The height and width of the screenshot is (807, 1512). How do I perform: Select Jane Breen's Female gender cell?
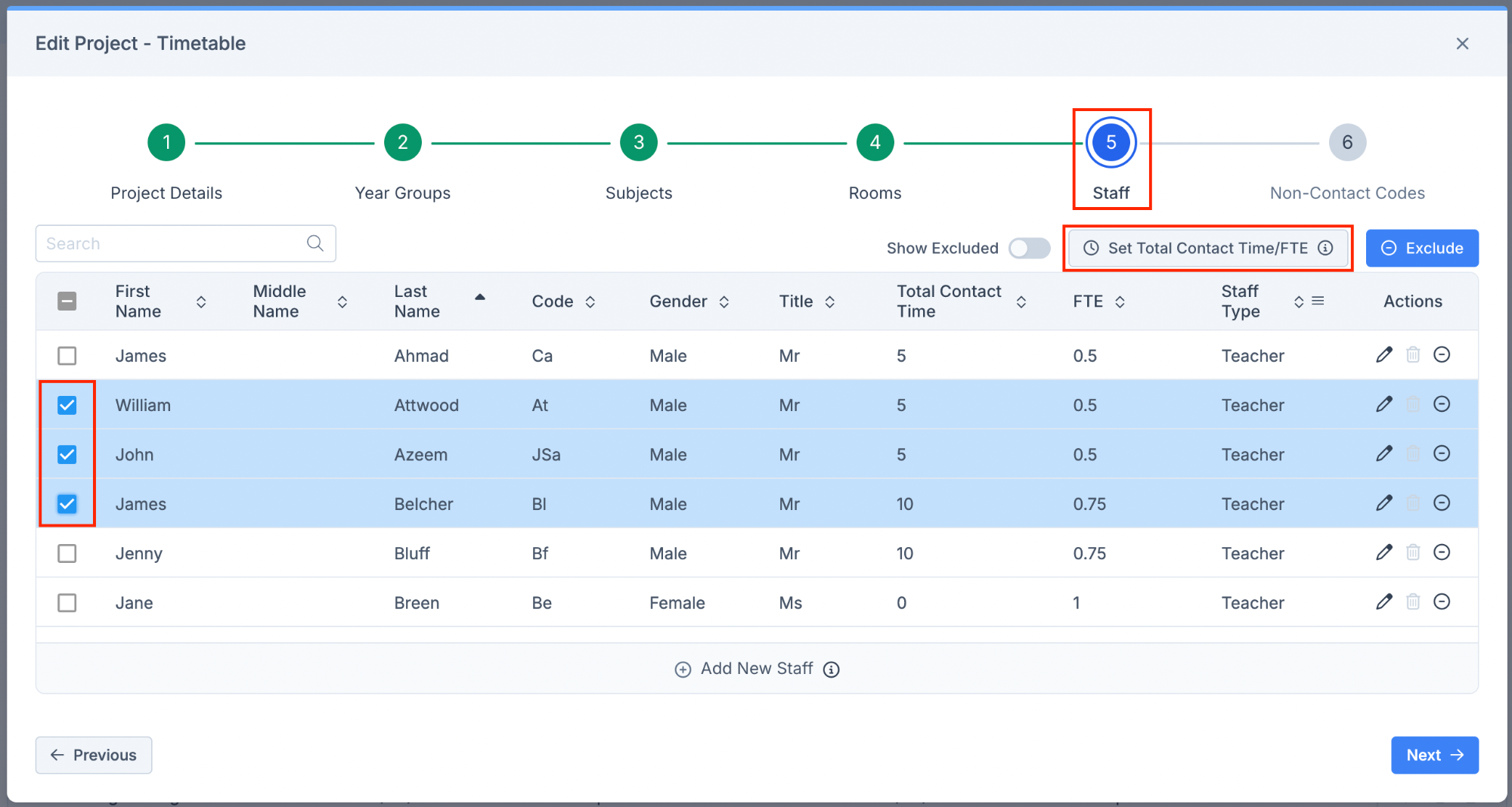click(677, 603)
